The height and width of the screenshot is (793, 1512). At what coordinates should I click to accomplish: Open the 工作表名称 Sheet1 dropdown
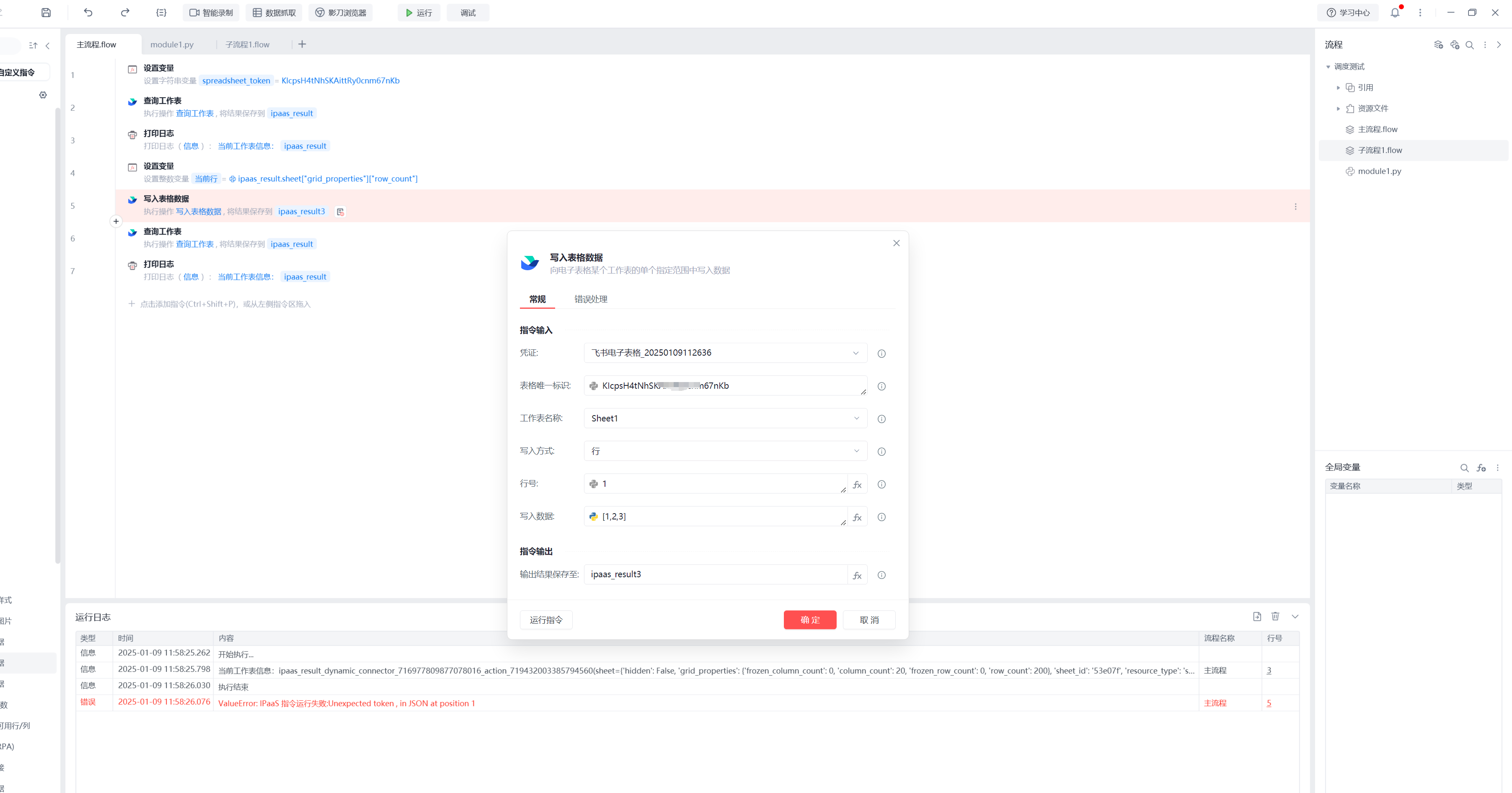725,418
